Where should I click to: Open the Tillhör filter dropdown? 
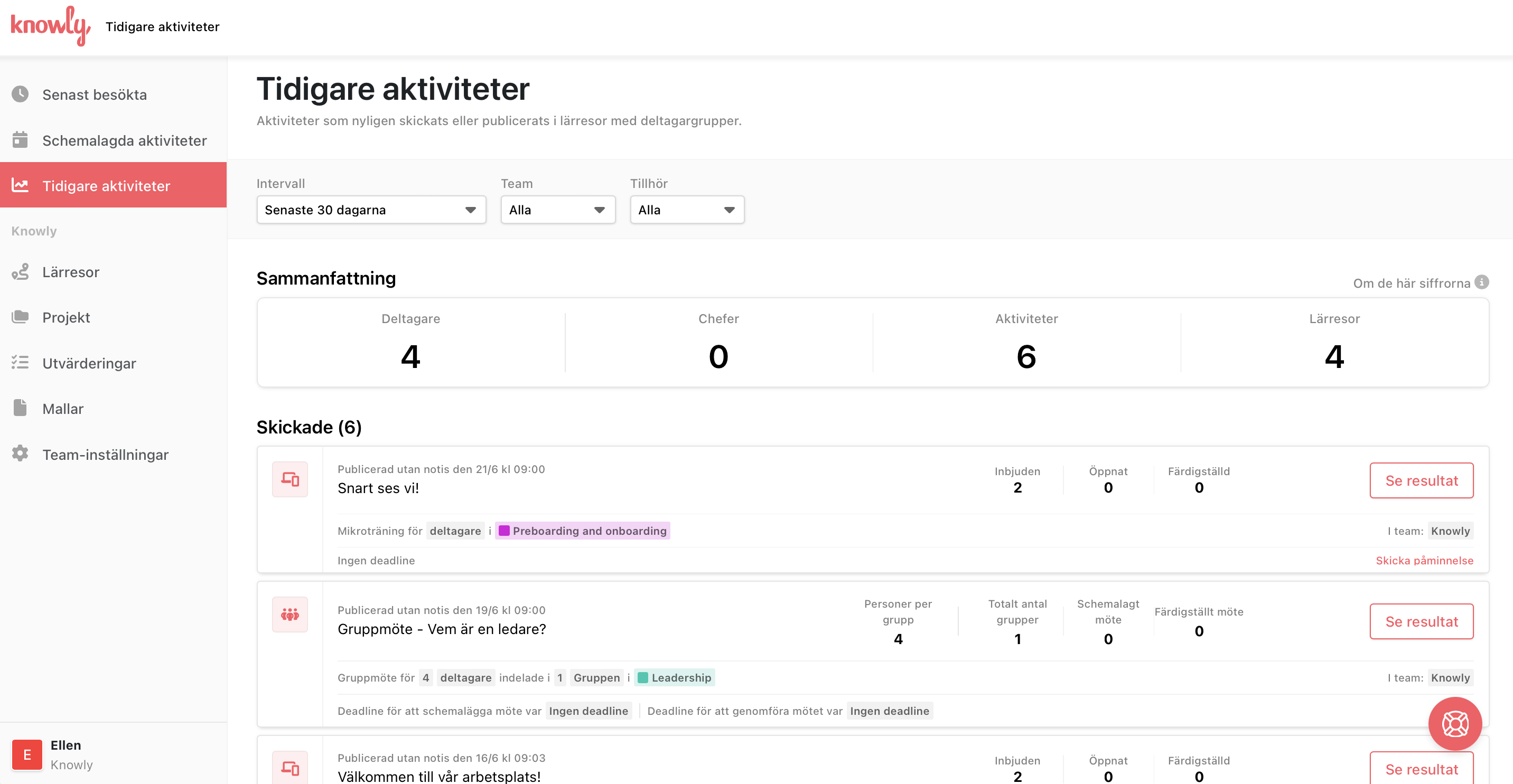[x=686, y=210]
